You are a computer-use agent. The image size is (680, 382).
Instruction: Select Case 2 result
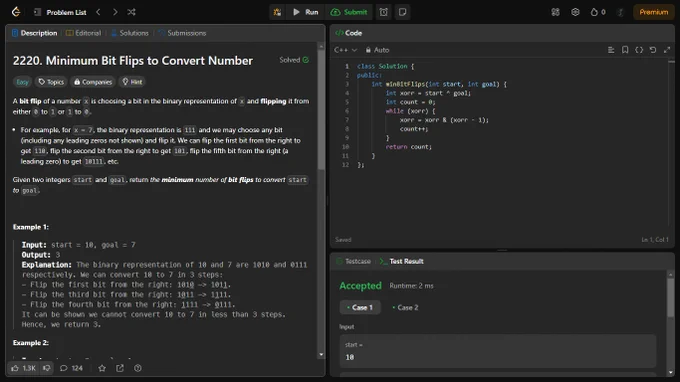[405, 307]
